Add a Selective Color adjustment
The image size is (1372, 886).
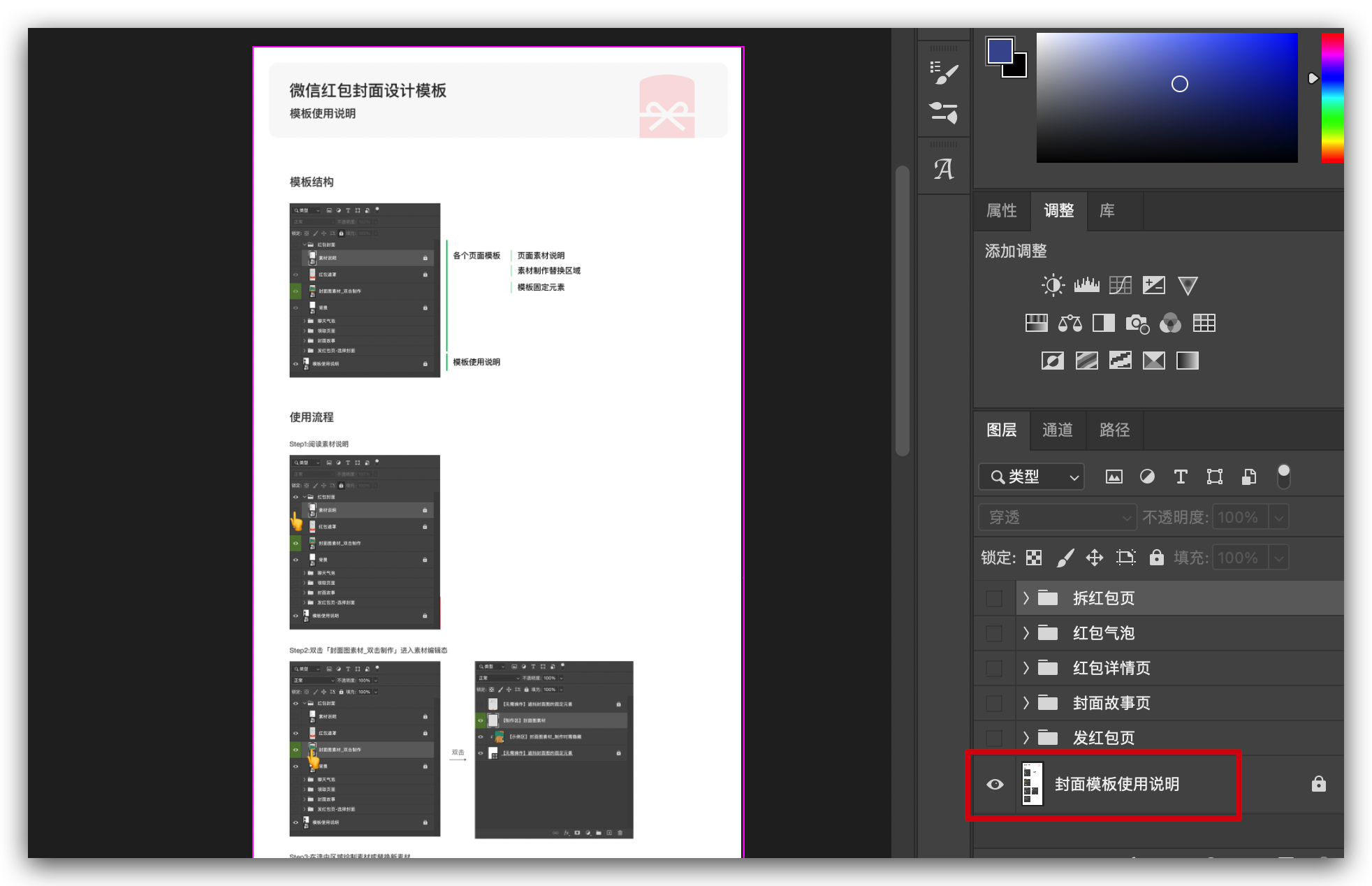point(1153,361)
